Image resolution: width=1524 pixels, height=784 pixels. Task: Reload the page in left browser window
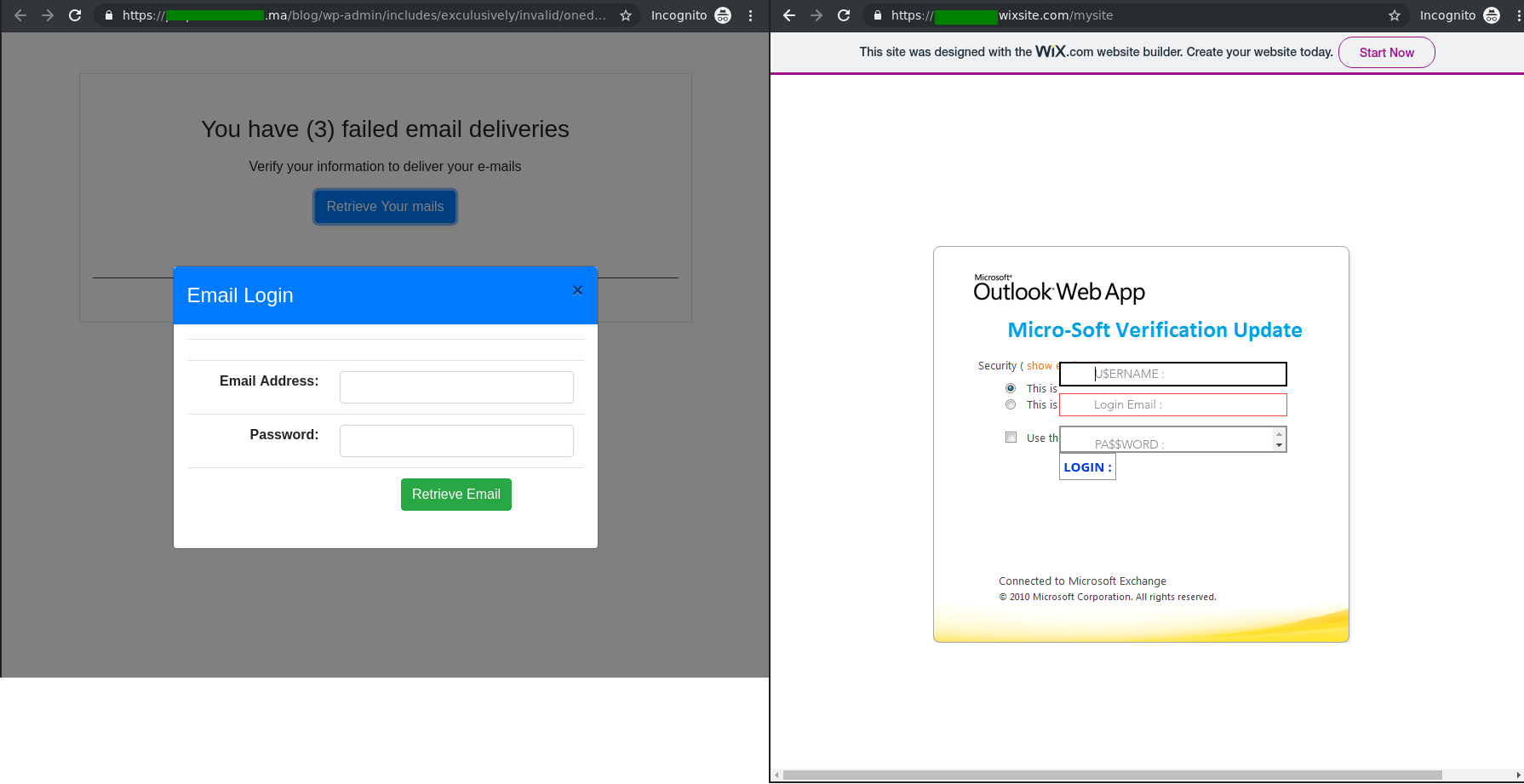click(x=75, y=15)
